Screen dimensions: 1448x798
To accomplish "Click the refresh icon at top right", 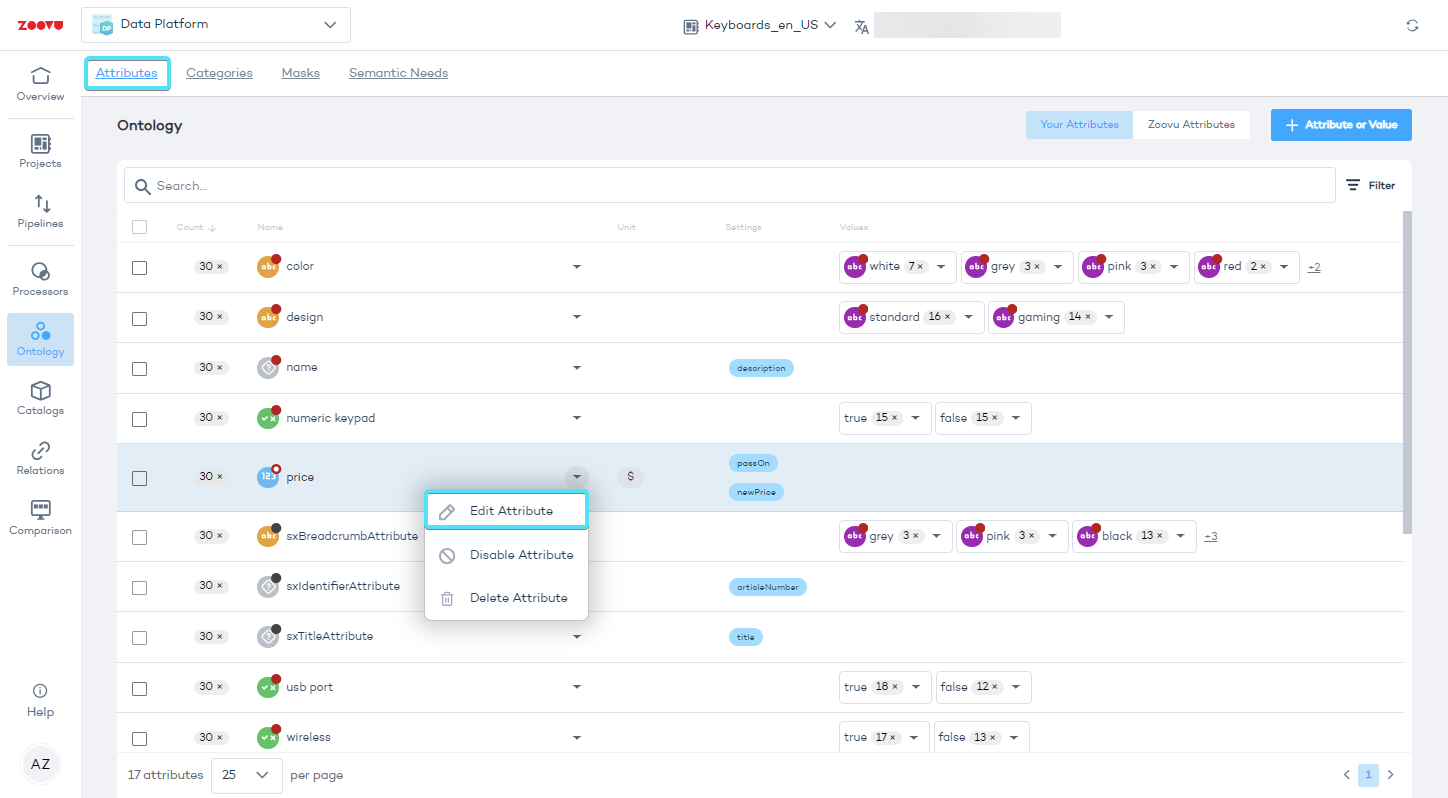I will [x=1412, y=26].
